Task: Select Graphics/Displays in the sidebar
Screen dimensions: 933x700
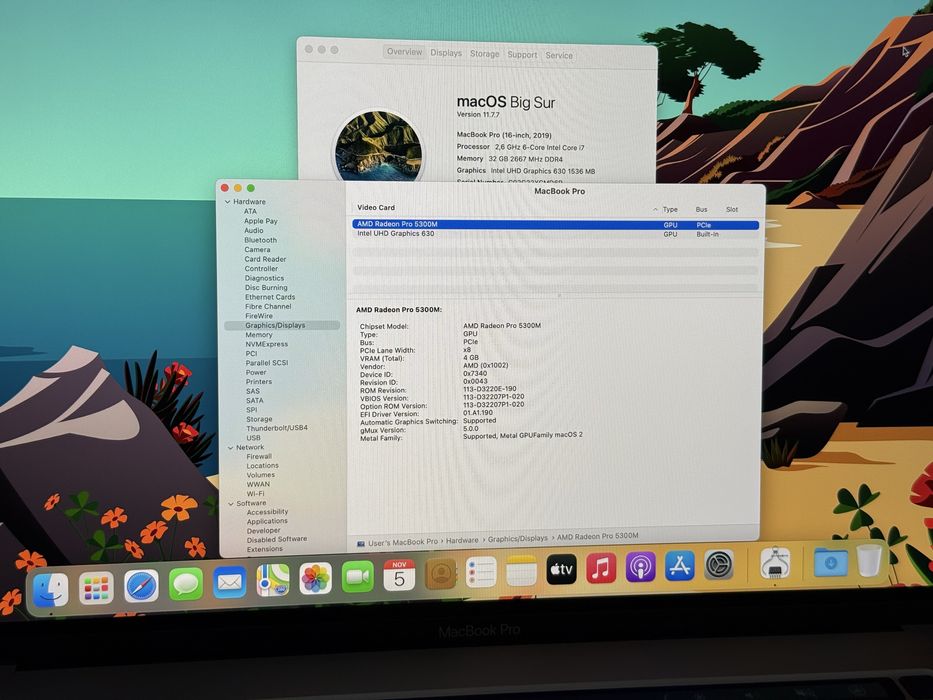Action: point(282,326)
